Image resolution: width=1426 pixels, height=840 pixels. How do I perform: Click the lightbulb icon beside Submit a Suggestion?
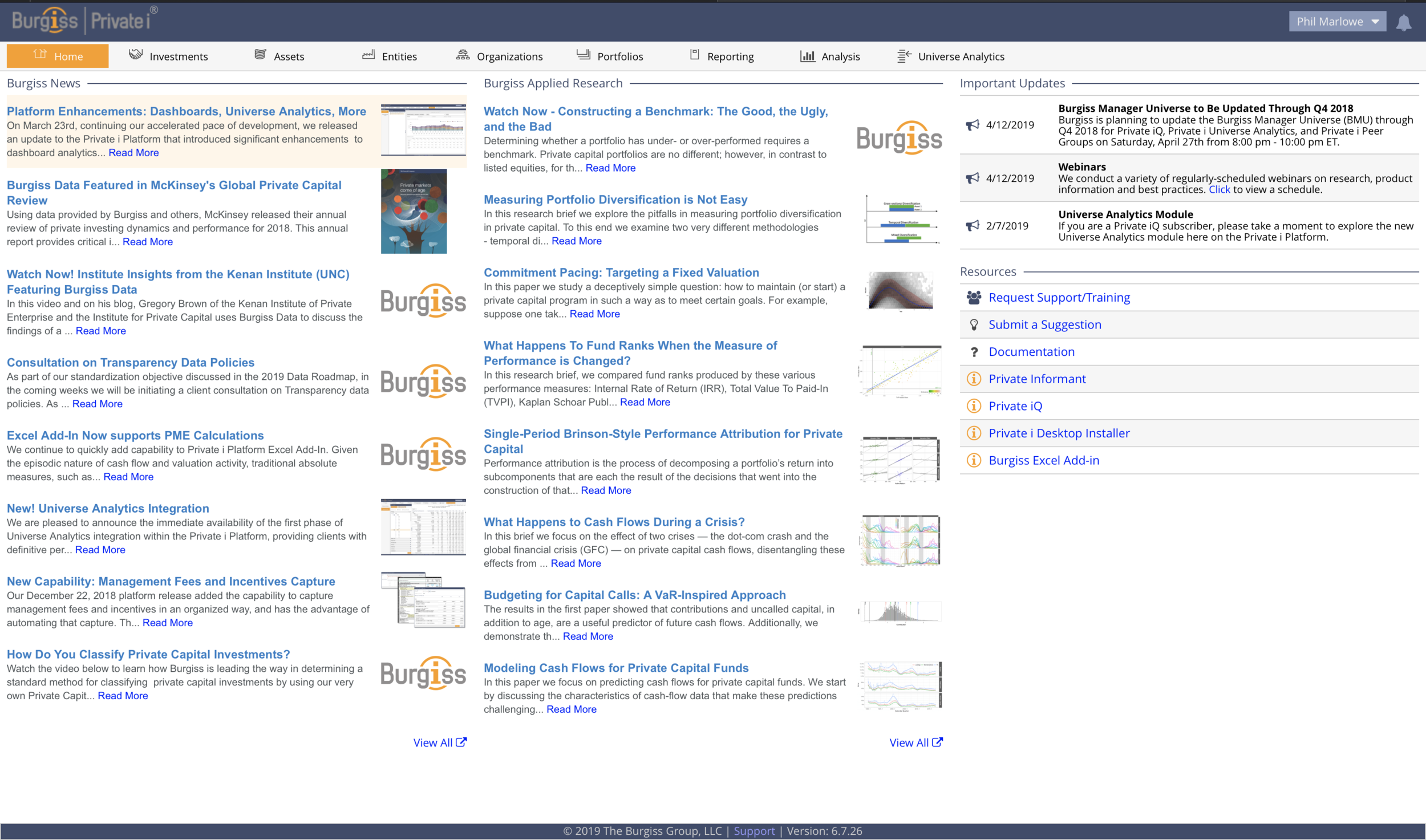974,324
